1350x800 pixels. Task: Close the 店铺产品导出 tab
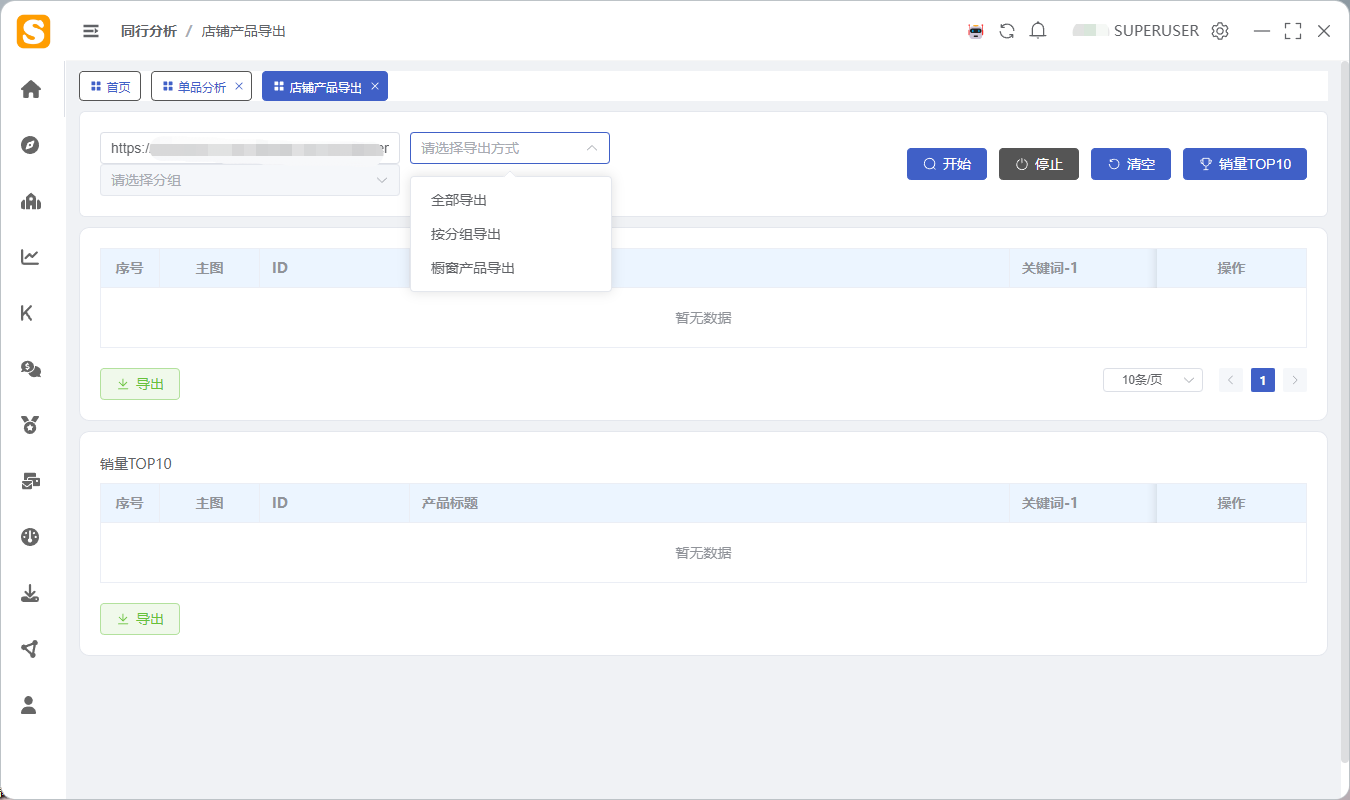click(375, 86)
